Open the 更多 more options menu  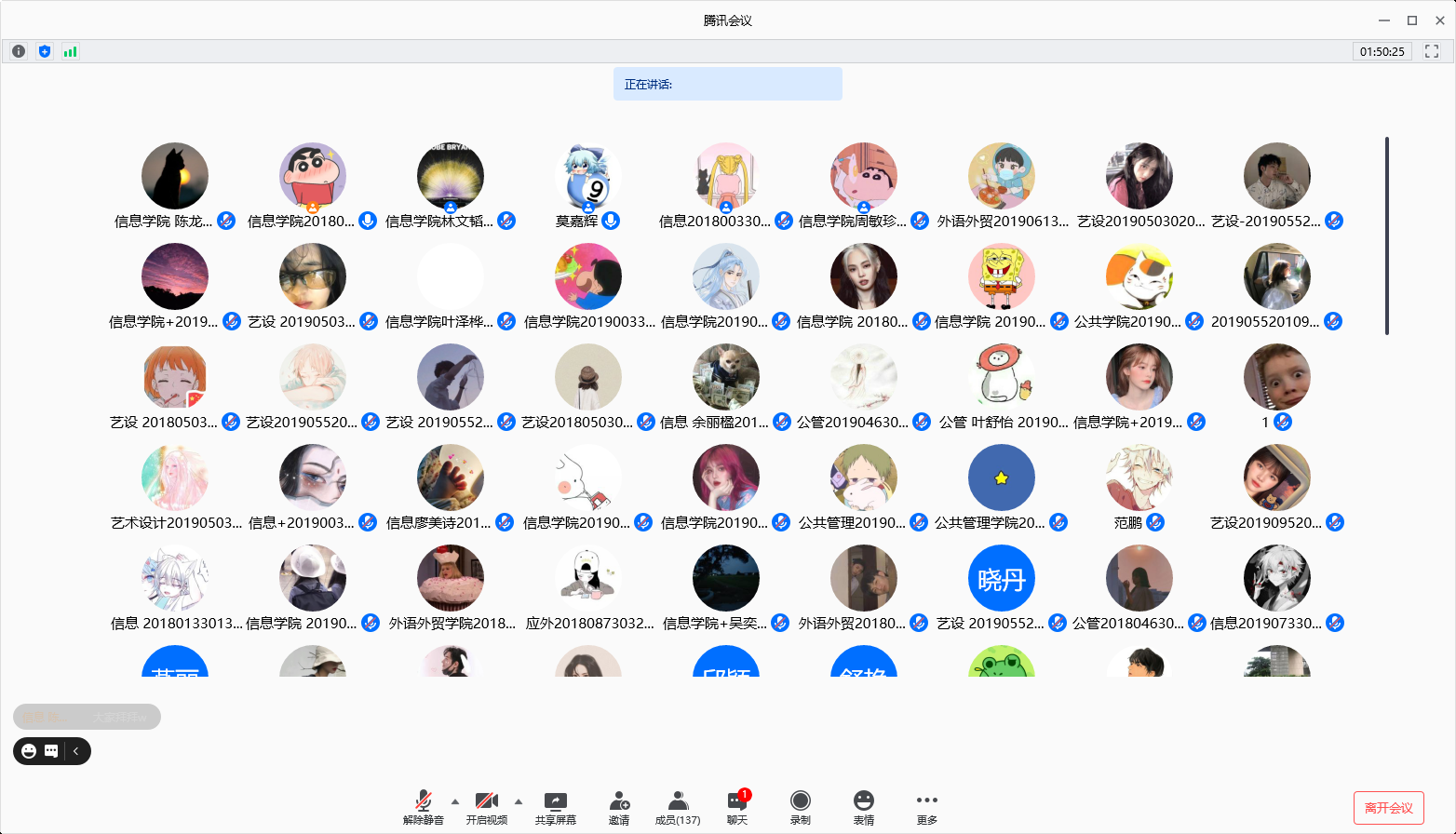pos(927,807)
